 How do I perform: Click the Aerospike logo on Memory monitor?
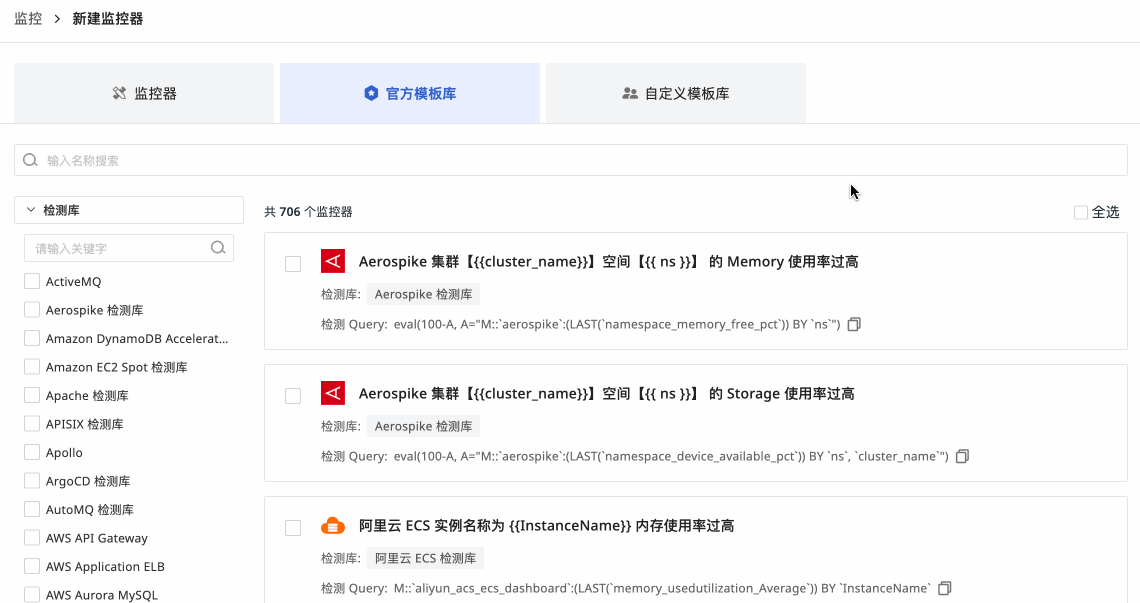click(x=333, y=261)
